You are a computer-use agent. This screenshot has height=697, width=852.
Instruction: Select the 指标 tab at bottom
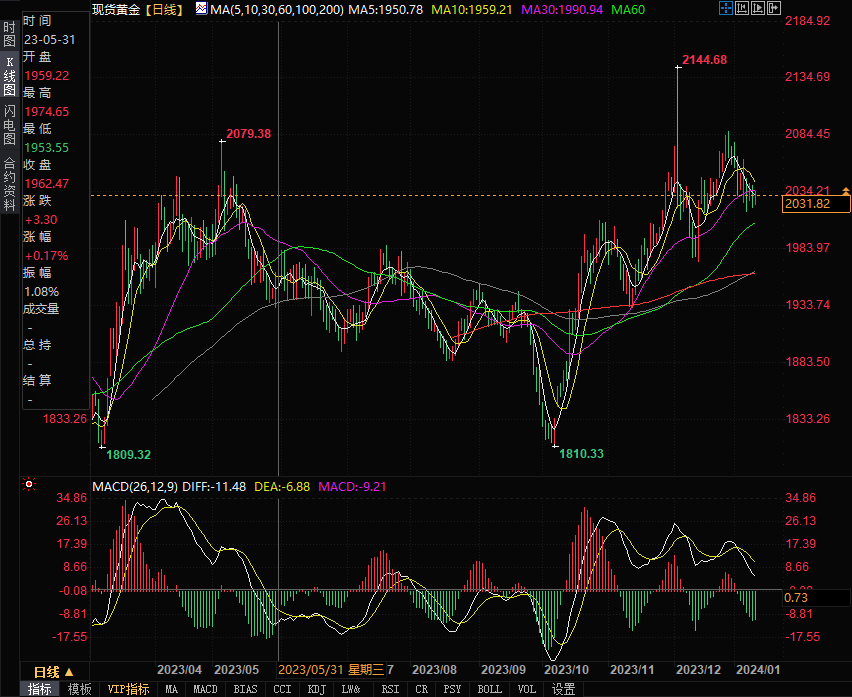(x=40, y=689)
